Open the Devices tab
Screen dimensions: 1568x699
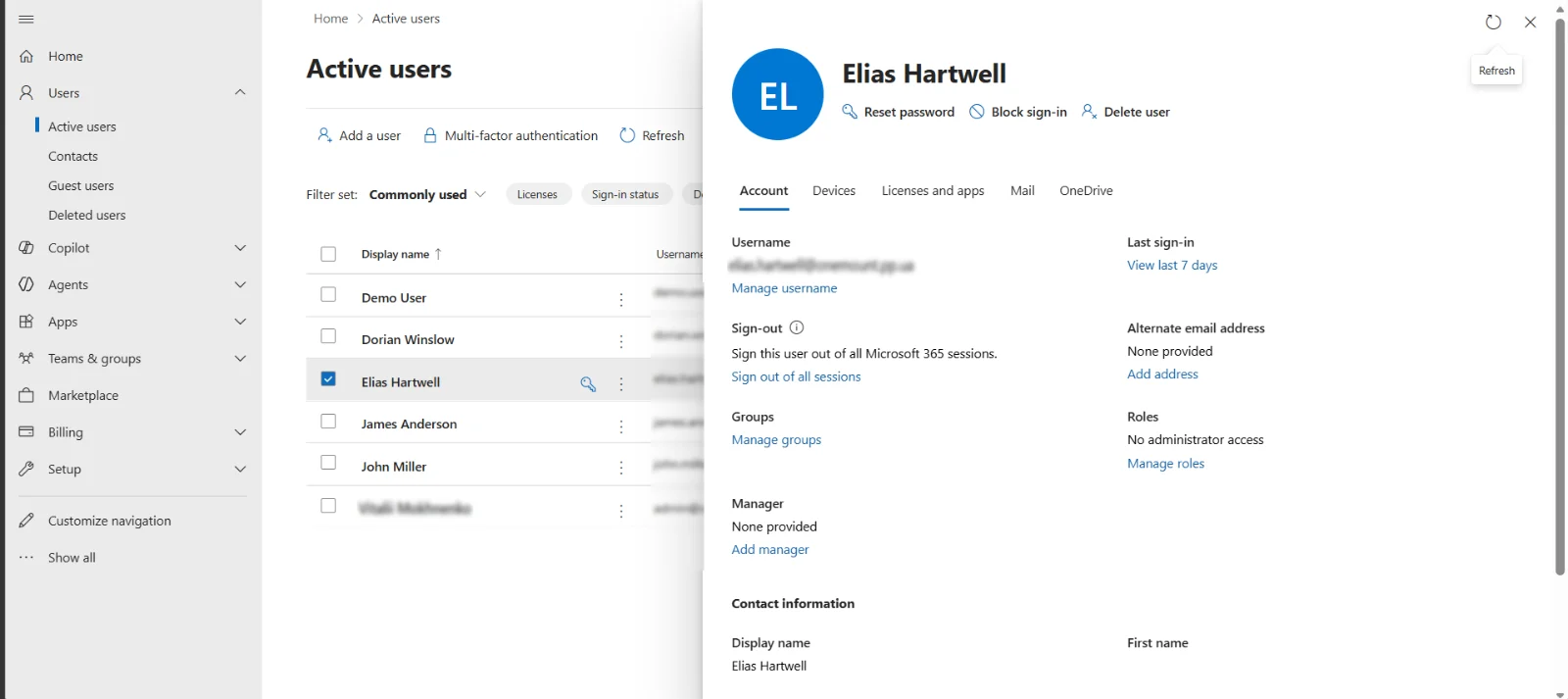click(x=834, y=190)
